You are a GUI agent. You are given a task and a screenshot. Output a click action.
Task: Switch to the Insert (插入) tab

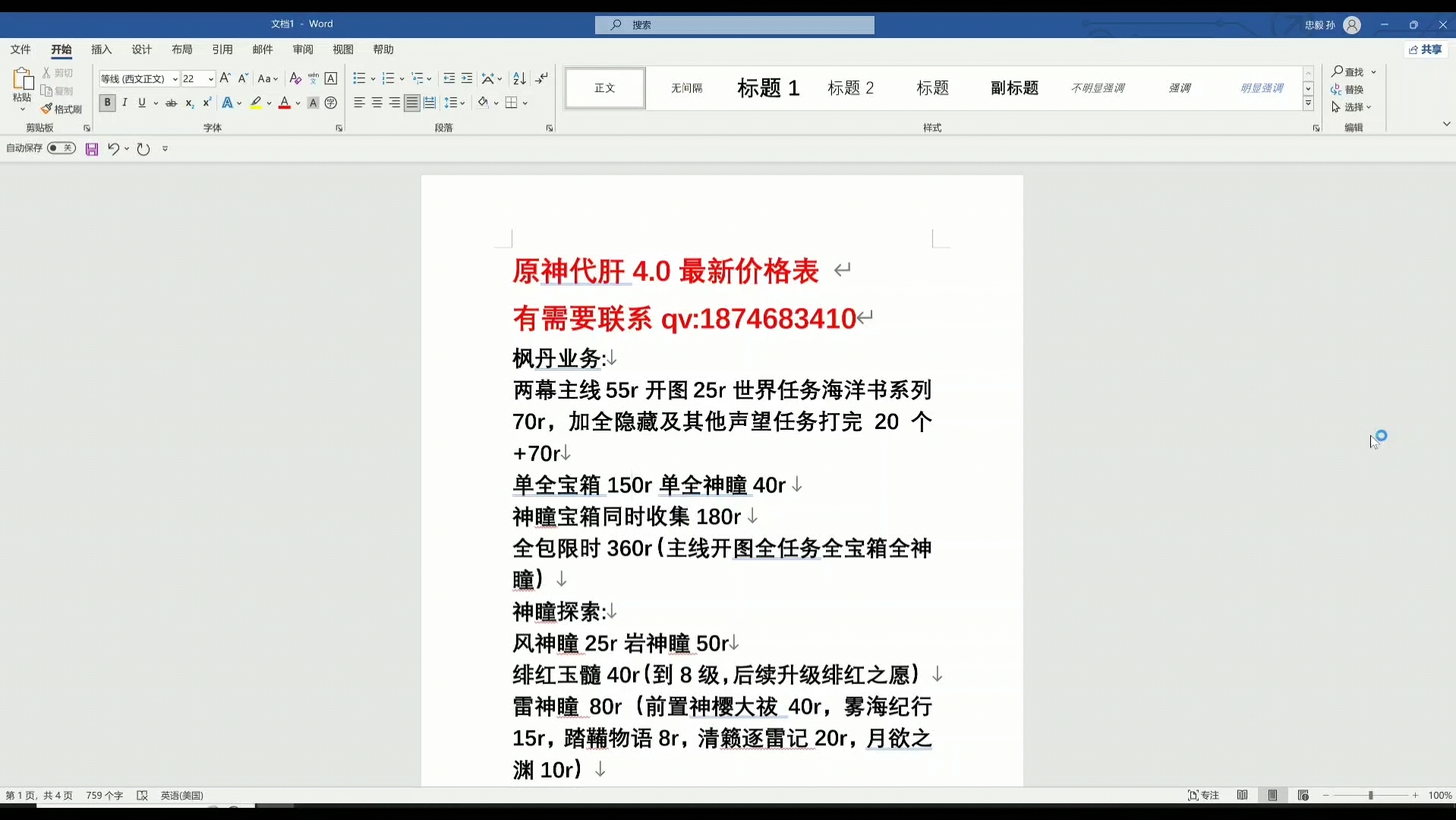(x=102, y=49)
